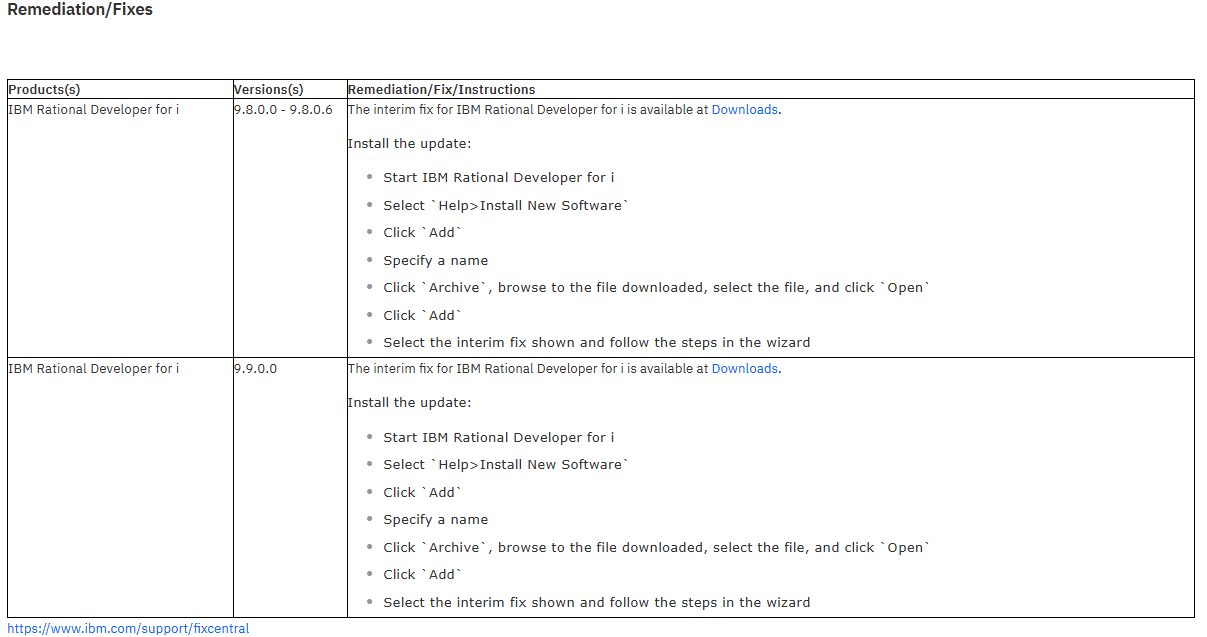Image resolution: width=1207 pixels, height=637 pixels.
Task: Click the product name cell in the 9.8.0.0 - 9.8.0.6 row
Action: pyautogui.click(x=94, y=110)
